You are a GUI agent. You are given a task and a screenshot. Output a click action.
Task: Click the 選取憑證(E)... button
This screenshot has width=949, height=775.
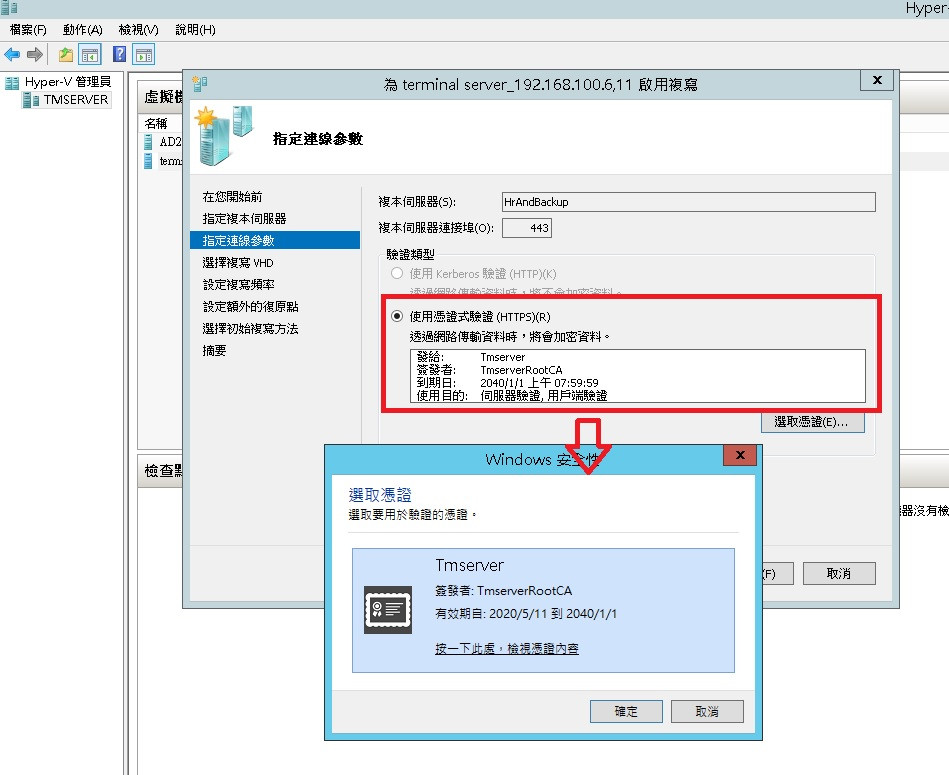(812, 422)
